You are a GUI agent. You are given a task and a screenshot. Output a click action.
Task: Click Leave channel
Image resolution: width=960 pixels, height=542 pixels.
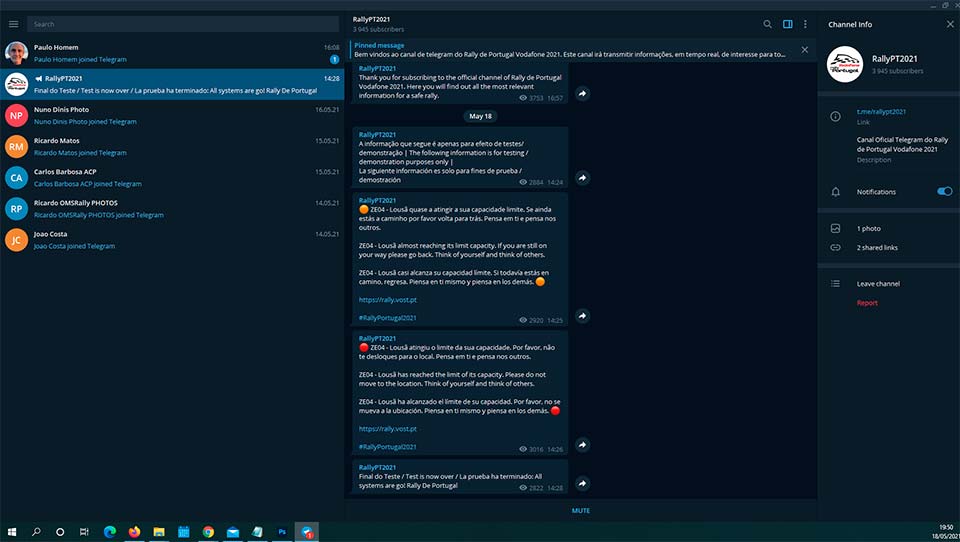pyautogui.click(x=878, y=284)
